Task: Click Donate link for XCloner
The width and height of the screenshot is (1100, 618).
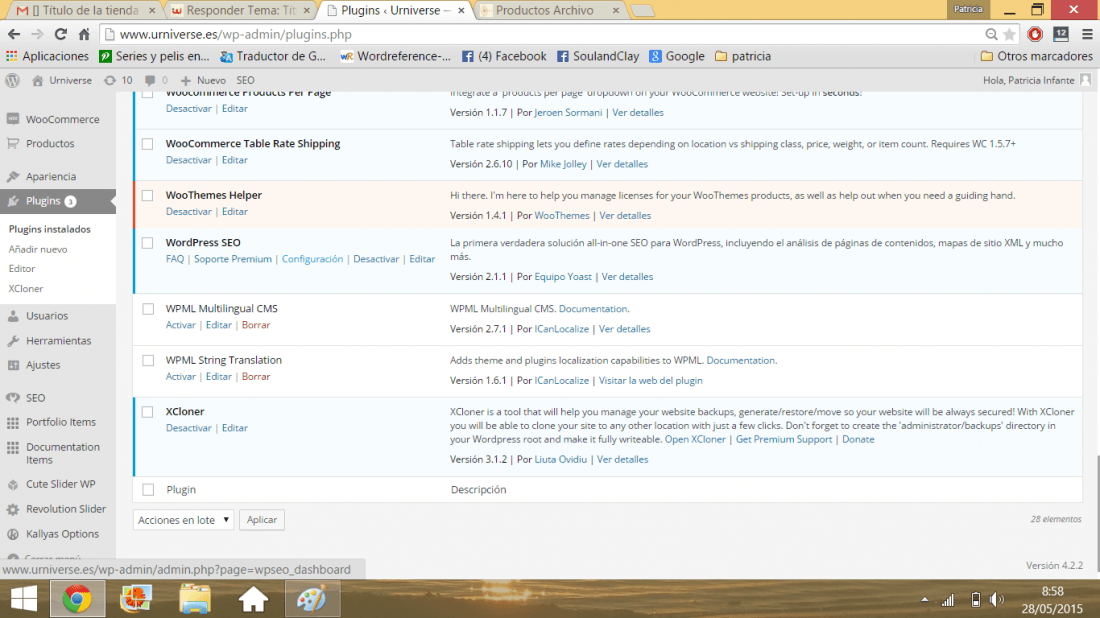Action: 858,439
